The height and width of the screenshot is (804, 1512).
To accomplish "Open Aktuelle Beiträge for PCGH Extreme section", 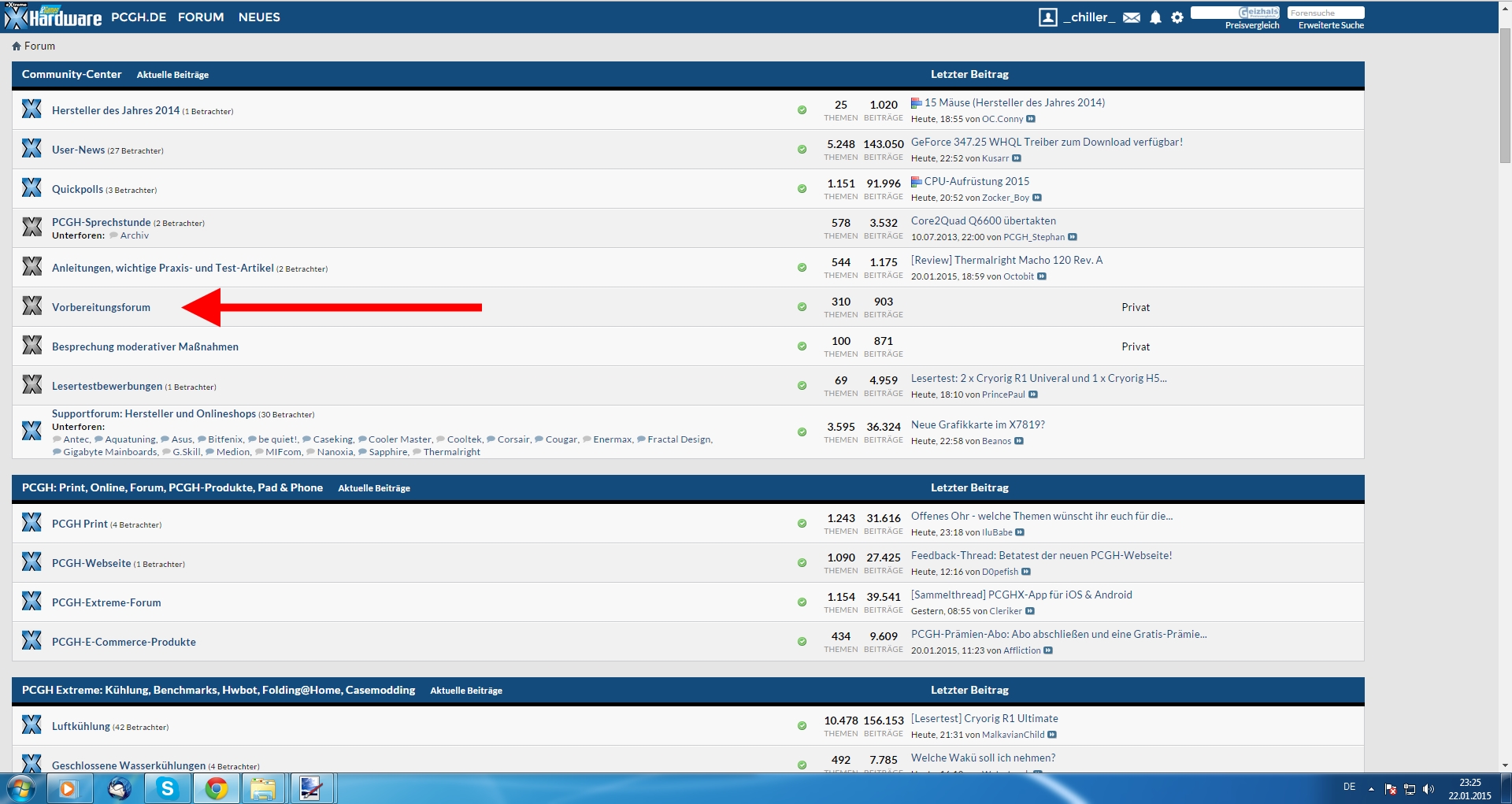I will 466,691.
